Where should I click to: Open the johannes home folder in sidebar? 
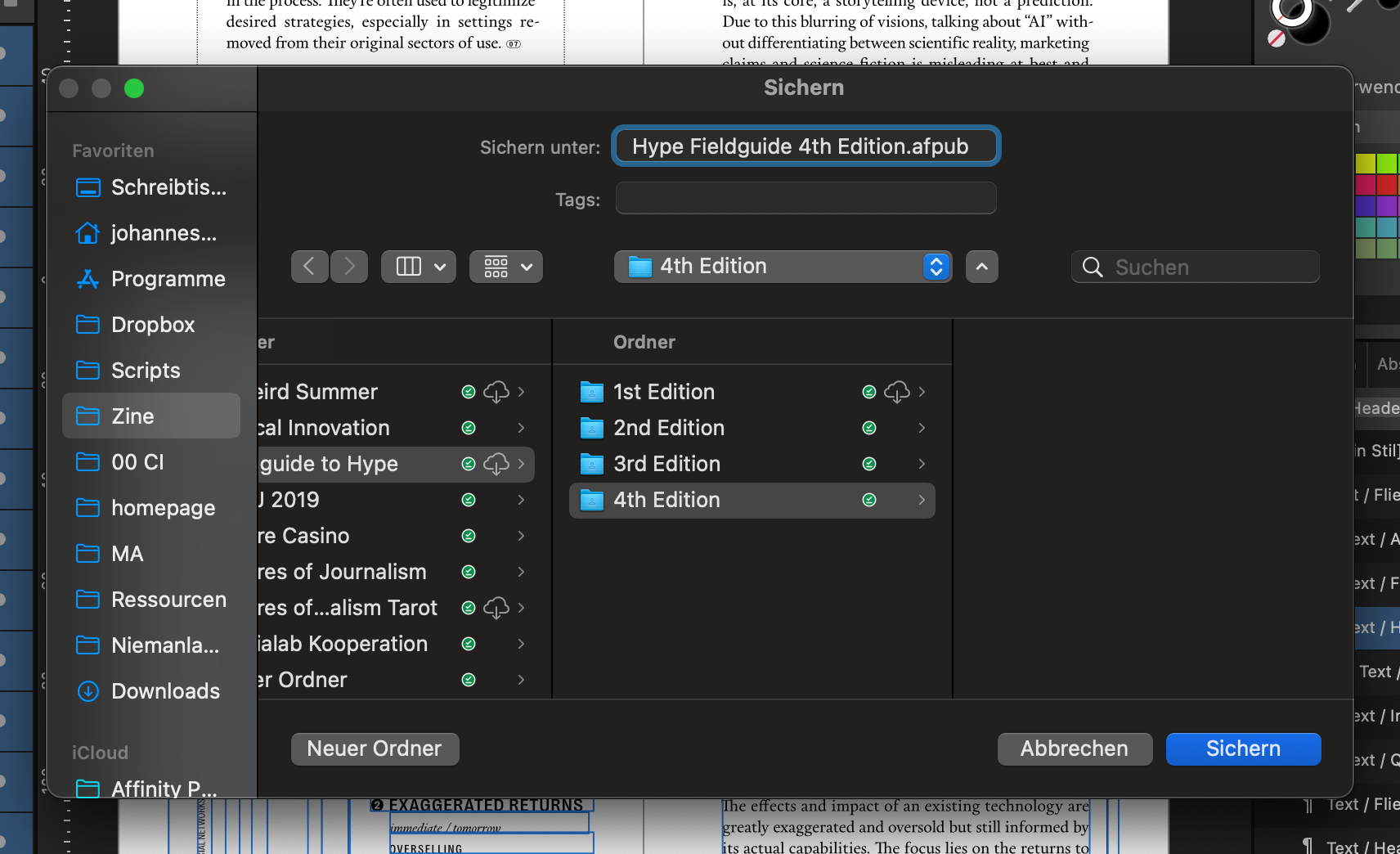(x=164, y=233)
